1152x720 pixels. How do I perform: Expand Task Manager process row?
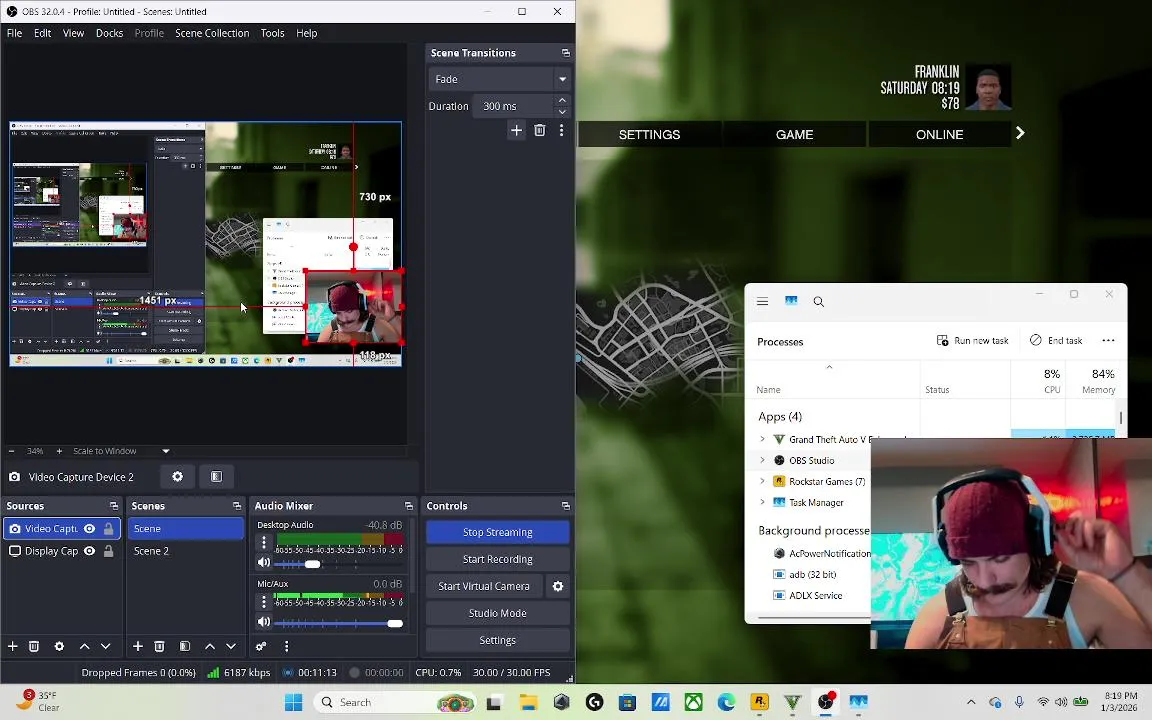pyautogui.click(x=762, y=503)
